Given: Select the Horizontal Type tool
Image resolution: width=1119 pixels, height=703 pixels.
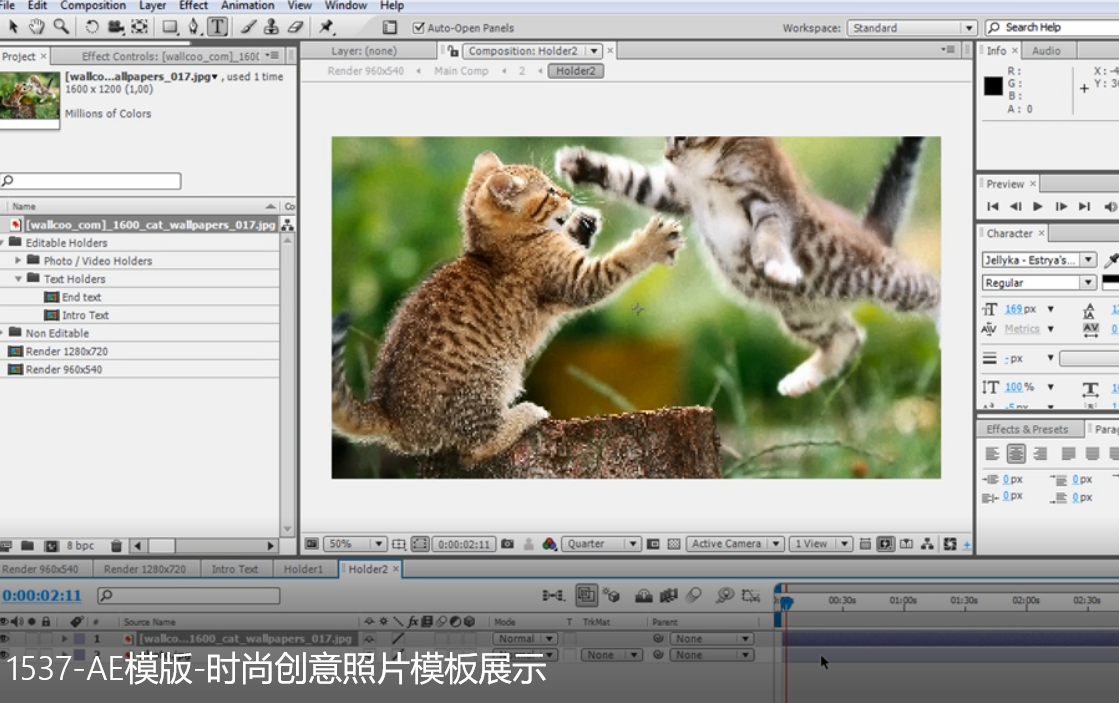Looking at the screenshot, I should (218, 27).
